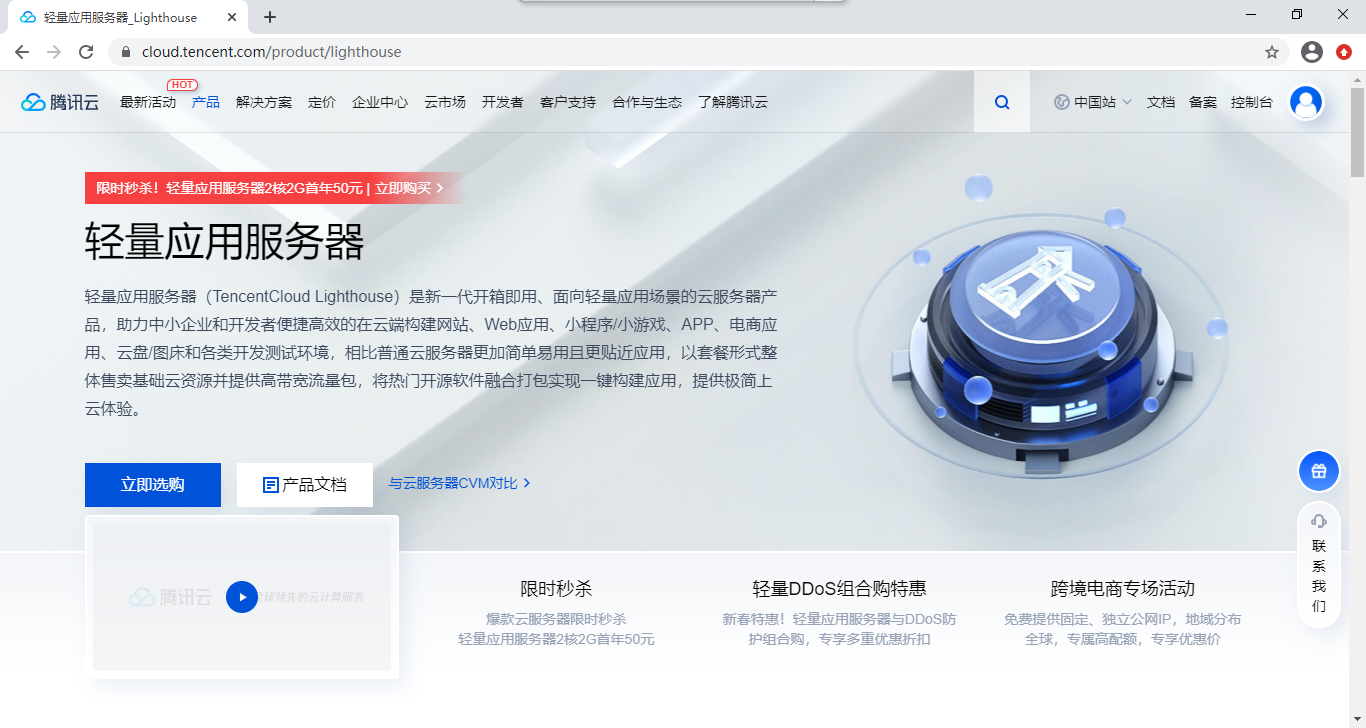Open the 与云服务器CVM对比 link
The width and height of the screenshot is (1366, 728).
(x=457, y=482)
